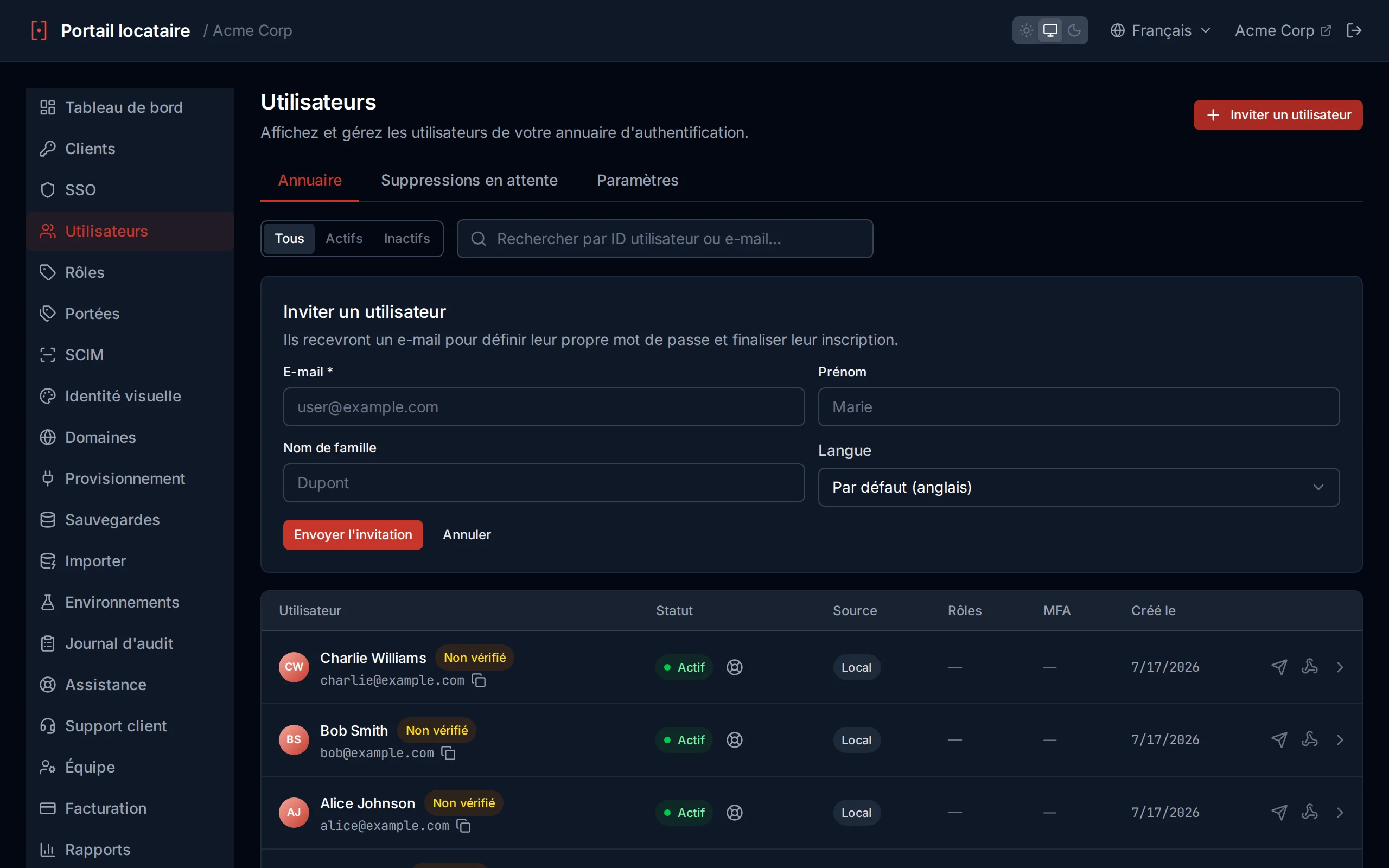
Task: Click the Assistance lifebuoy icon in sidebar
Action: point(48,685)
